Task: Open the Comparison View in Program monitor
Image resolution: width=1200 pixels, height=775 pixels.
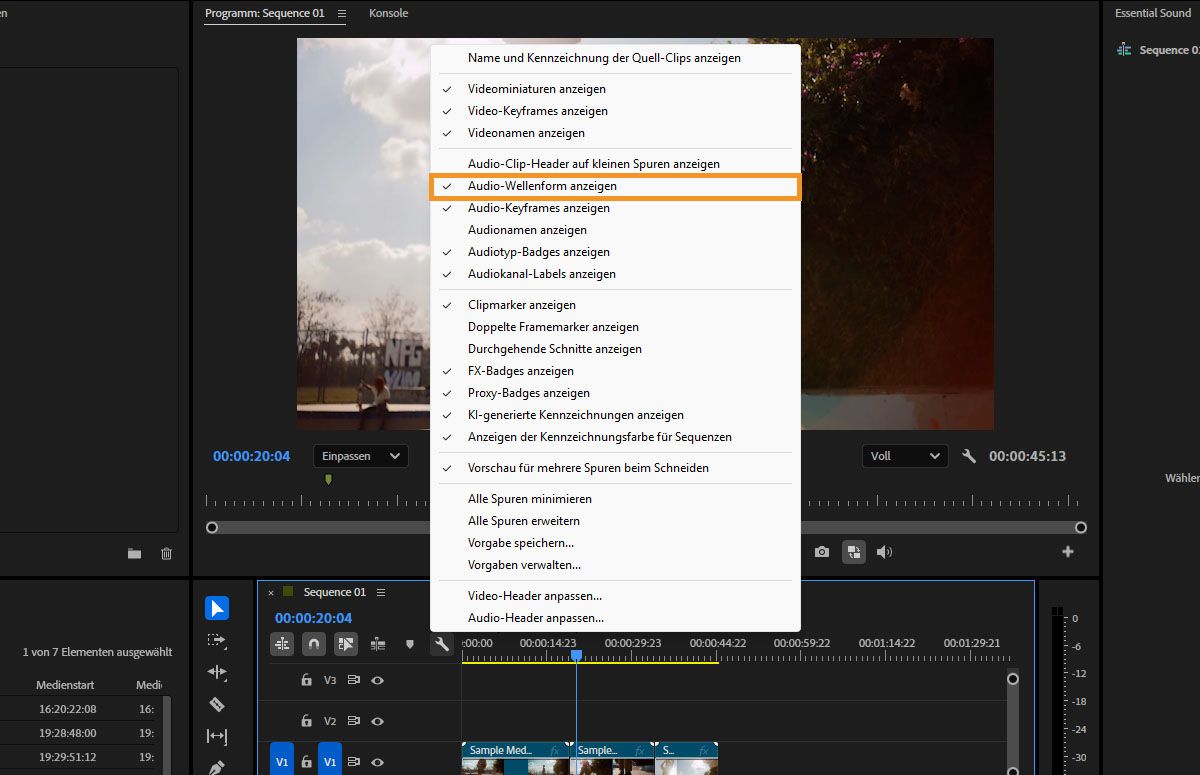Action: tap(853, 551)
